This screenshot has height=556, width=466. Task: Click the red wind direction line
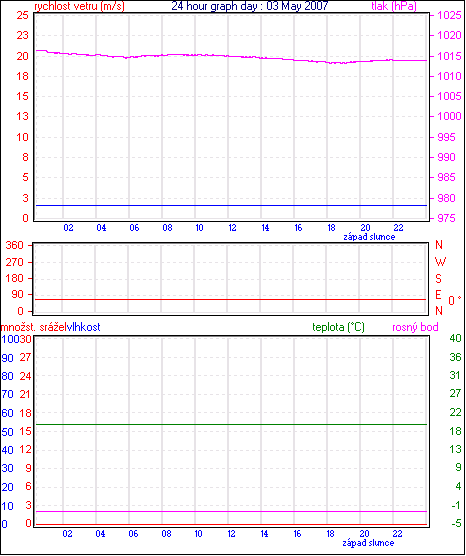tap(231, 300)
